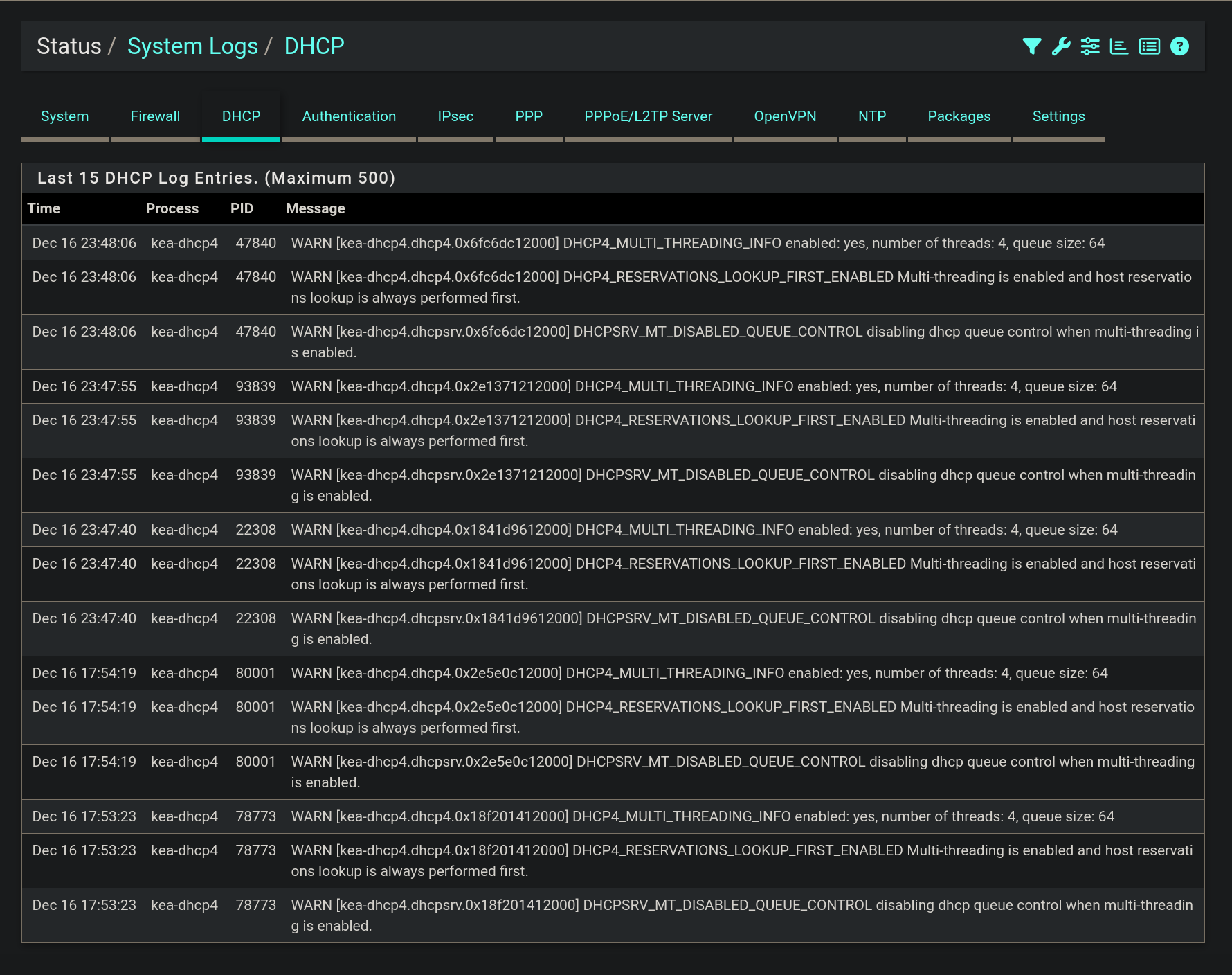Click the DHCP breadcrumb link

point(314,46)
